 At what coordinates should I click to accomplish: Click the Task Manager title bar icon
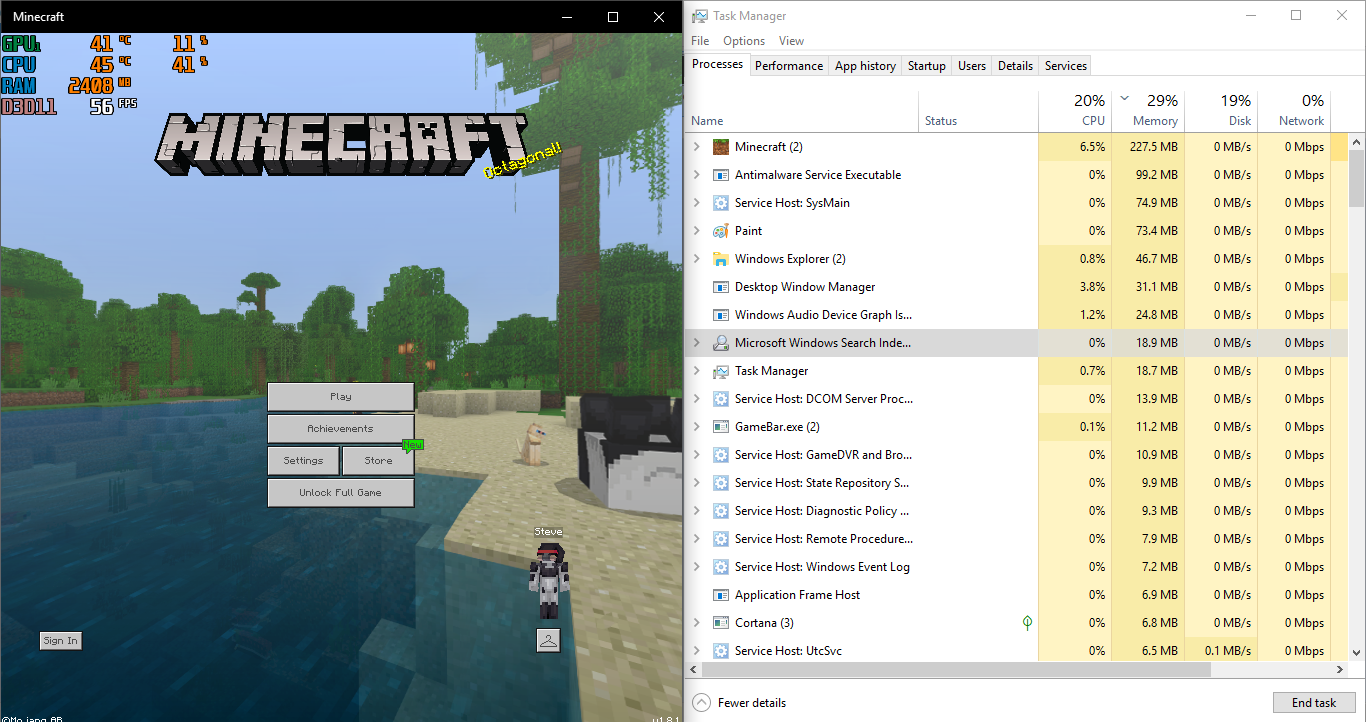tap(700, 16)
